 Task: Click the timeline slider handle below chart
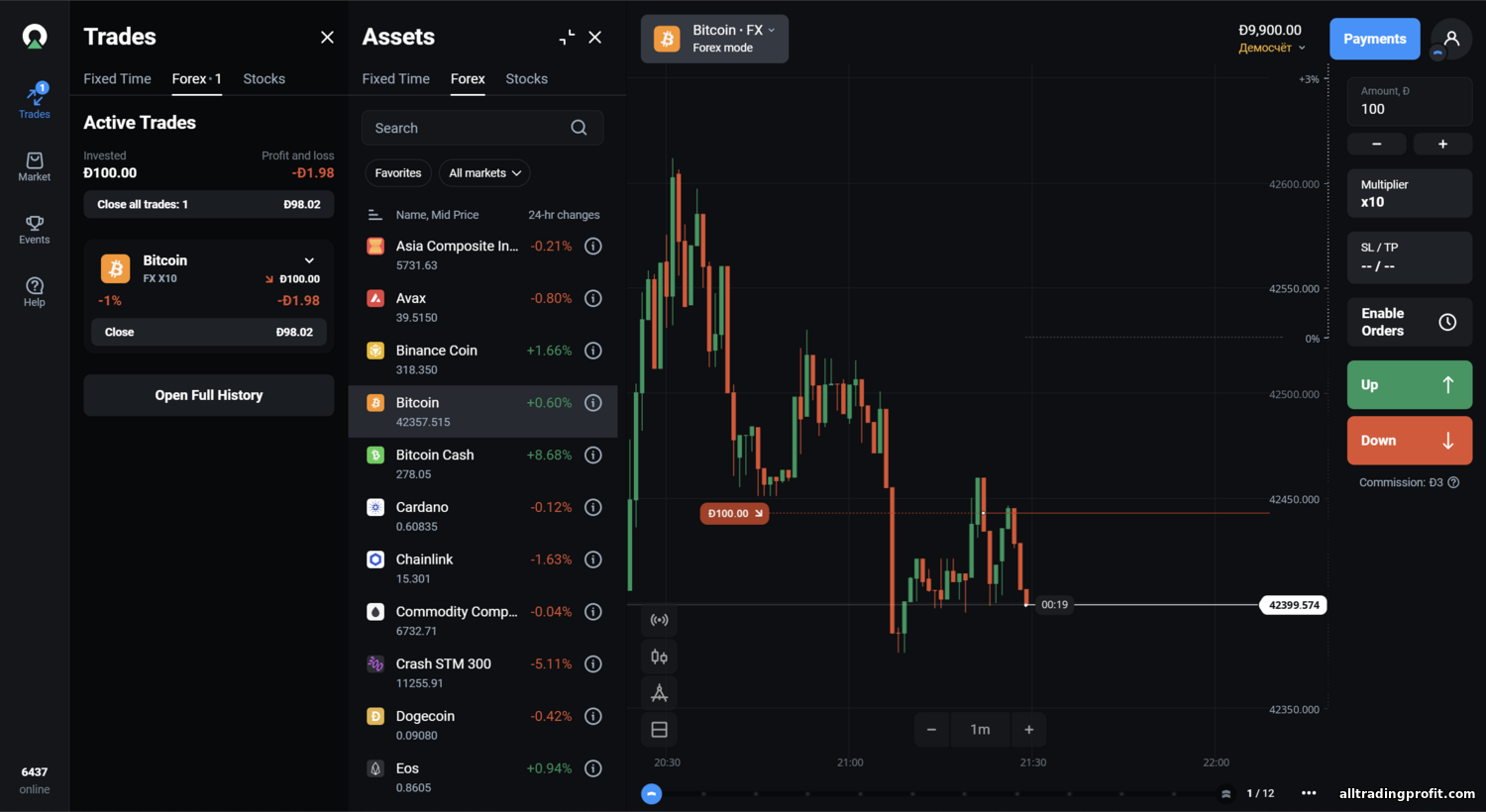pyautogui.click(x=651, y=793)
